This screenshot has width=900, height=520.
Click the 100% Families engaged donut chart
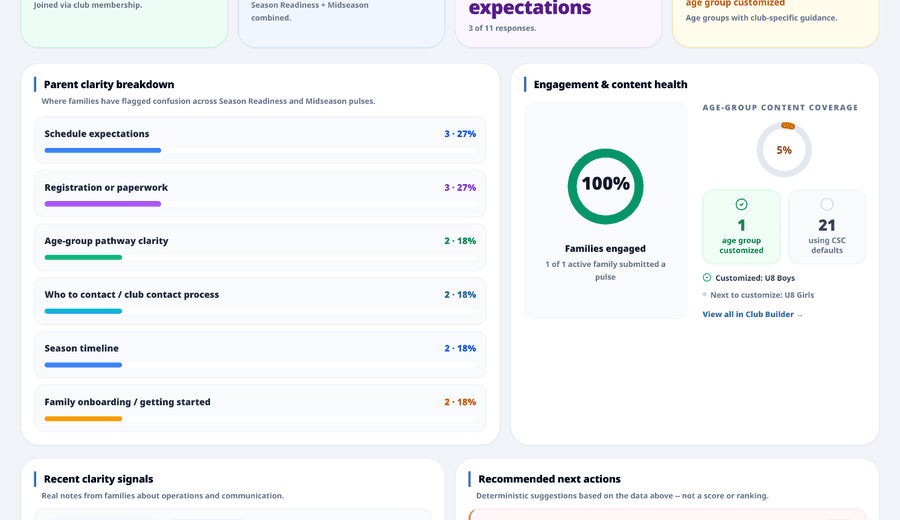point(606,186)
